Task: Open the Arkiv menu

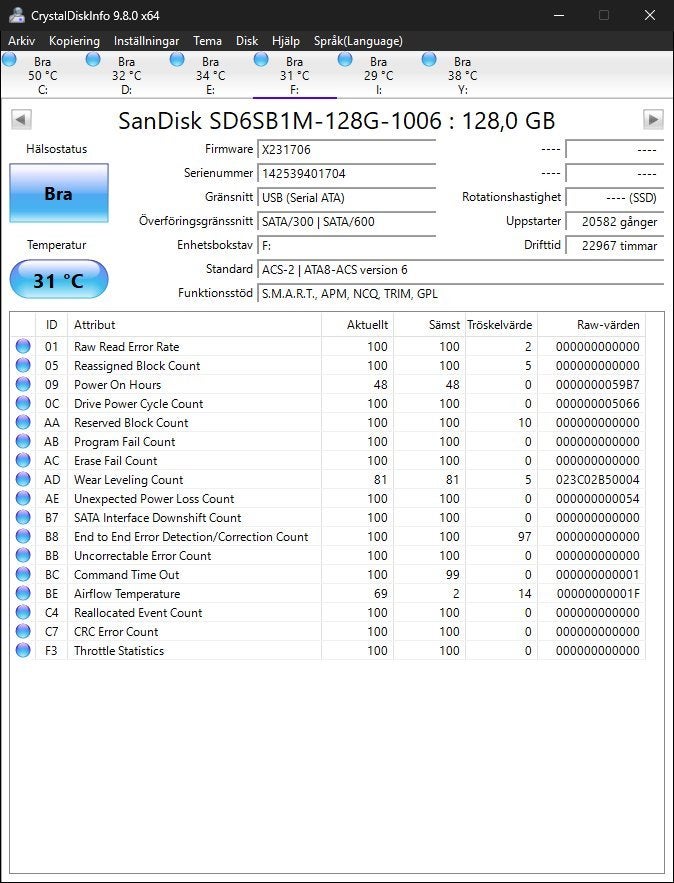Action: point(21,41)
